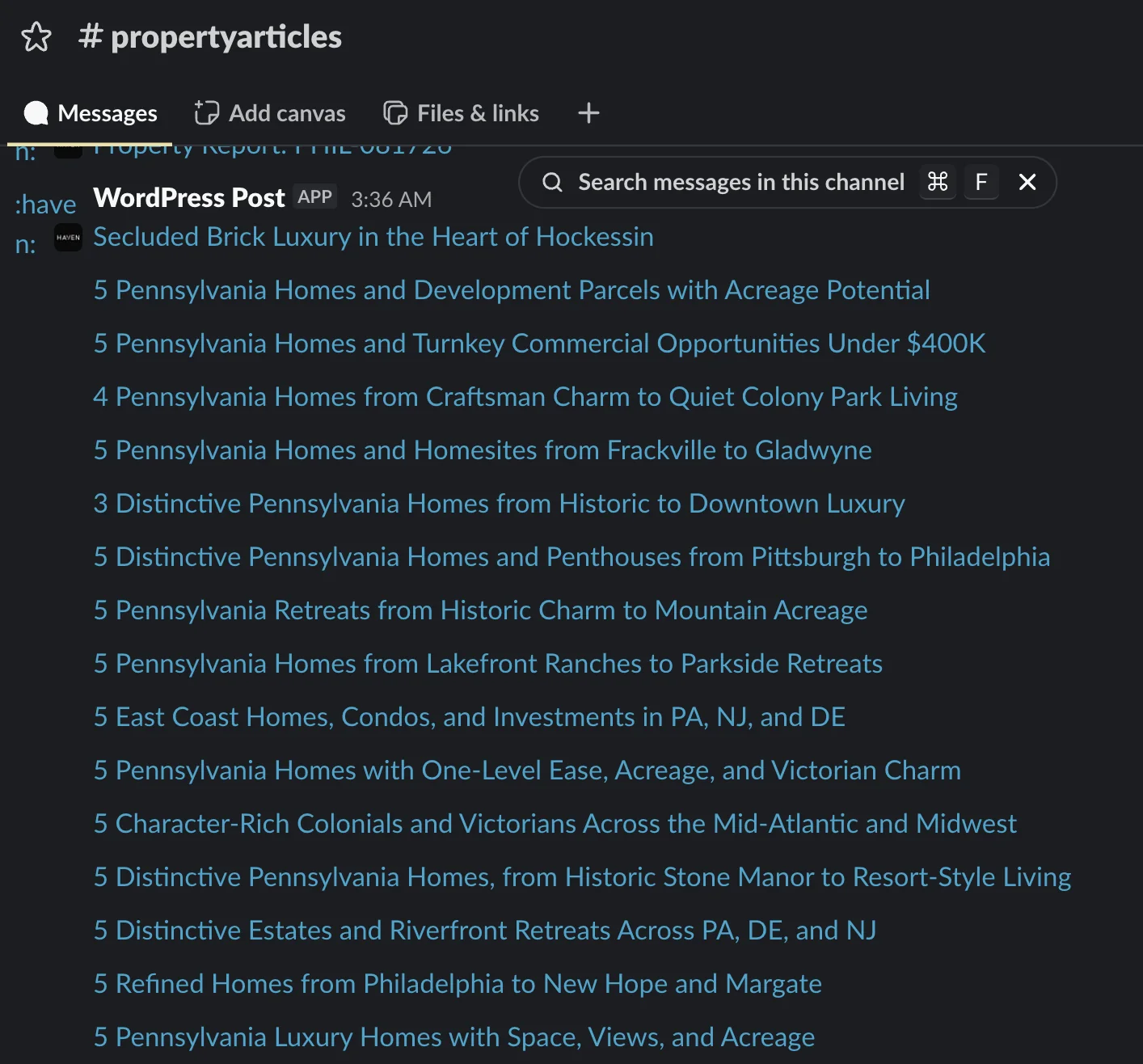Open East Coast Homes, Condos, and Investments link
The image size is (1143, 1064).
pos(469,717)
